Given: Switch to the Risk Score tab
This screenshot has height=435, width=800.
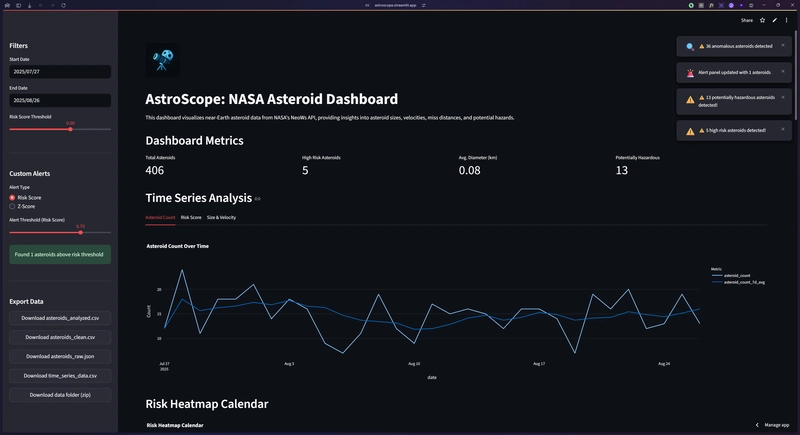Looking at the screenshot, I should [x=191, y=217].
